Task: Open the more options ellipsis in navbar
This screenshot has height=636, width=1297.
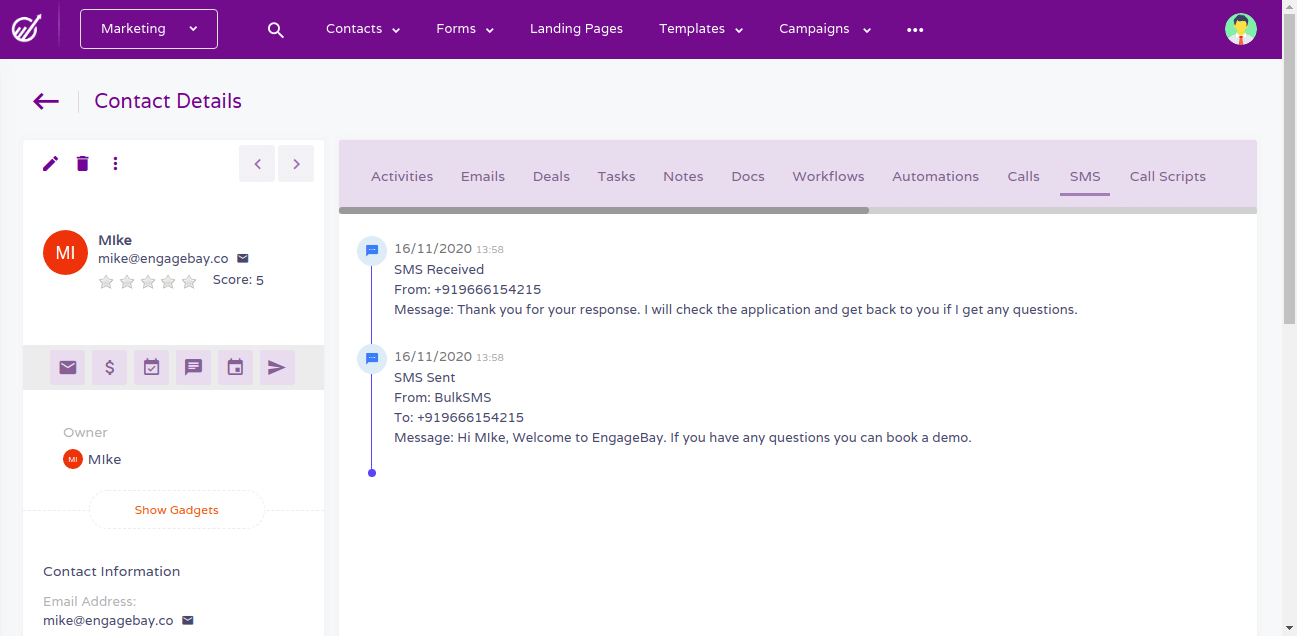Action: (x=915, y=30)
